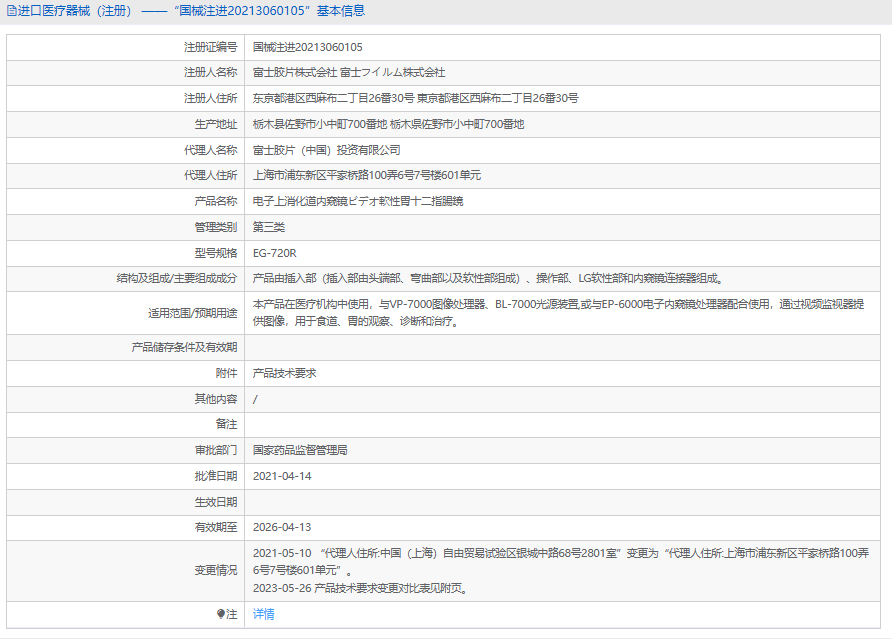Click the 注册证编号 label
Viewport: 892px width, 639px height.
coord(210,47)
